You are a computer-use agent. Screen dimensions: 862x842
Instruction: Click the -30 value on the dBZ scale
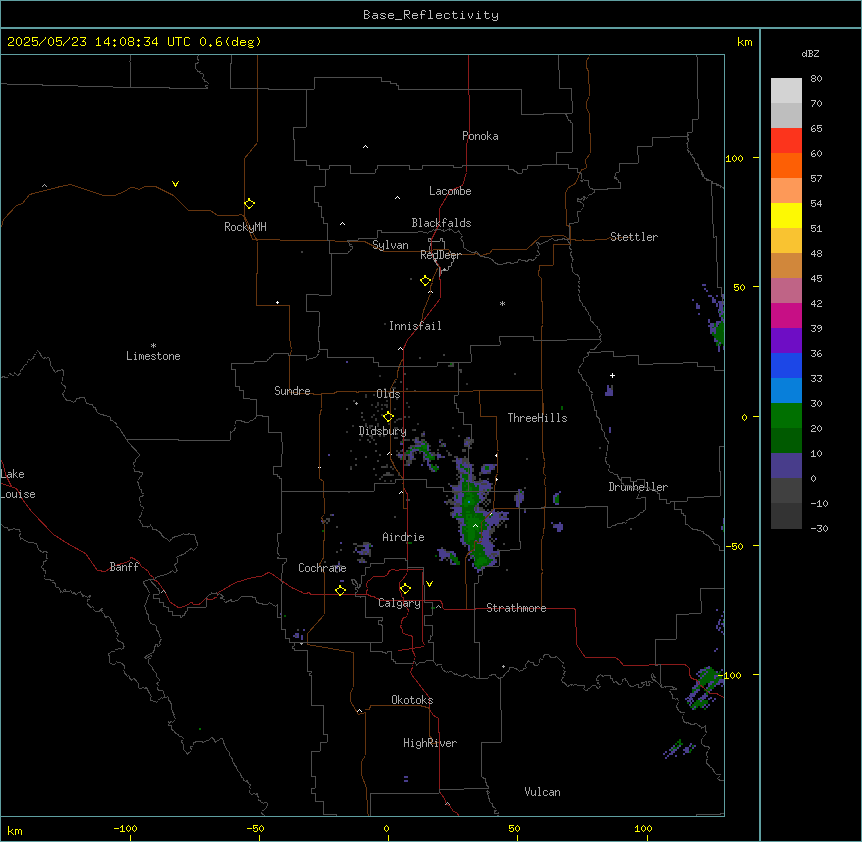pyautogui.click(x=819, y=528)
